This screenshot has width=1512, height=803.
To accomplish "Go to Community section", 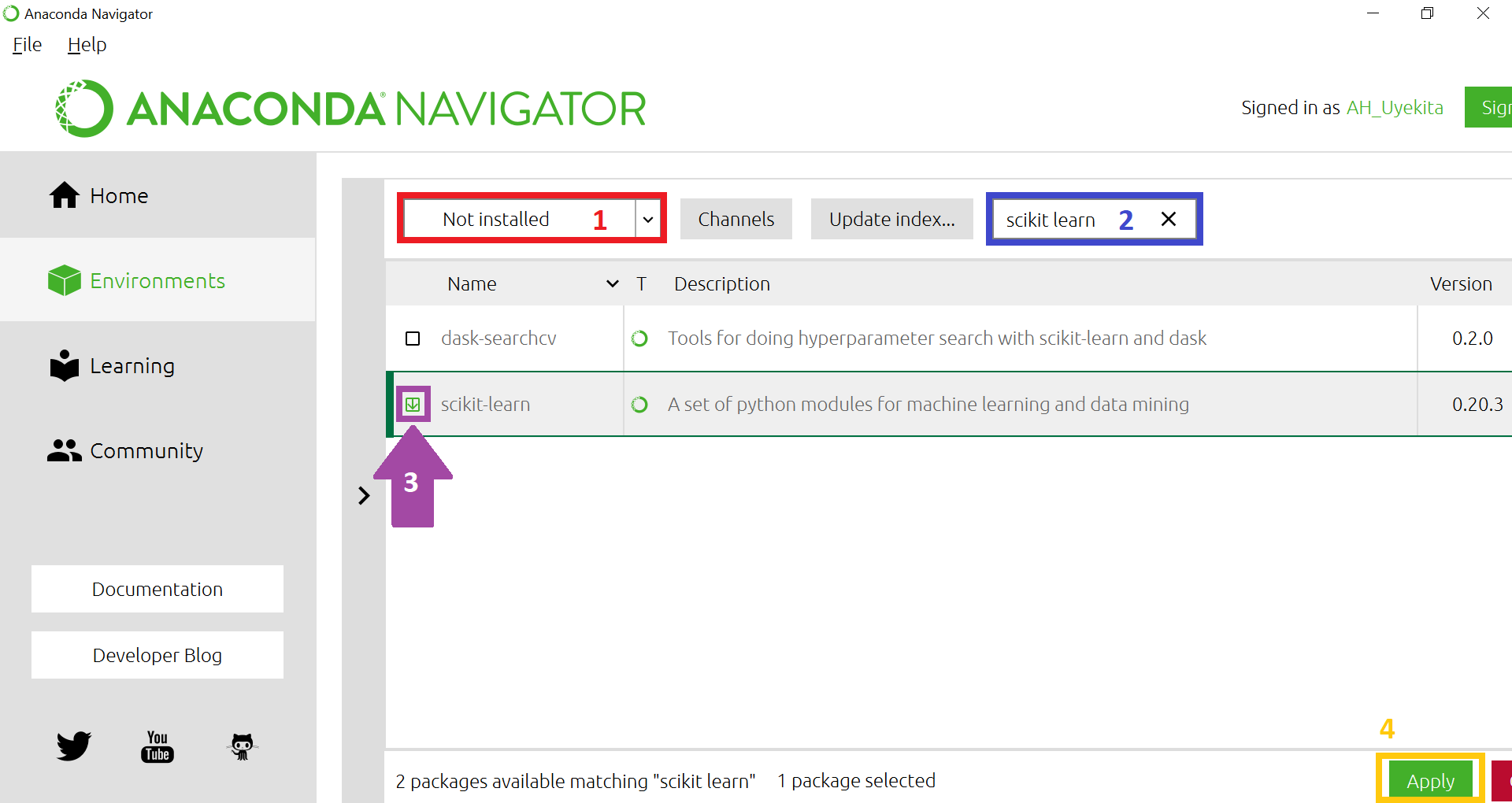I will [157, 450].
